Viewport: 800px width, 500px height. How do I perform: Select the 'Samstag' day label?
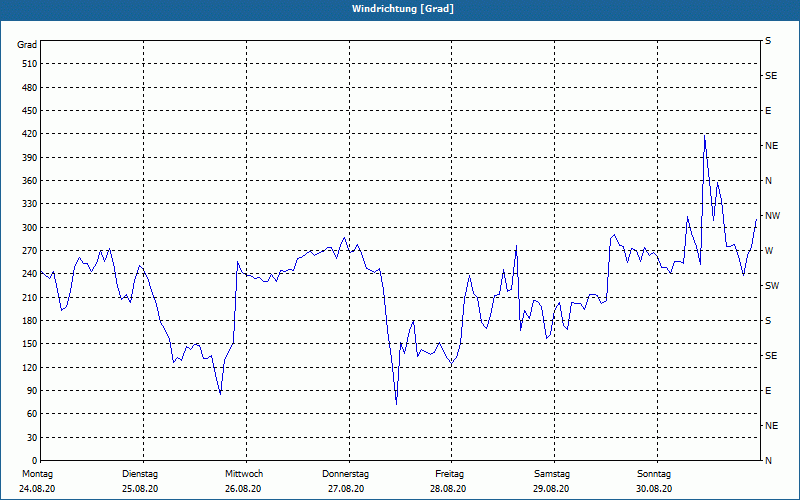click(552, 474)
